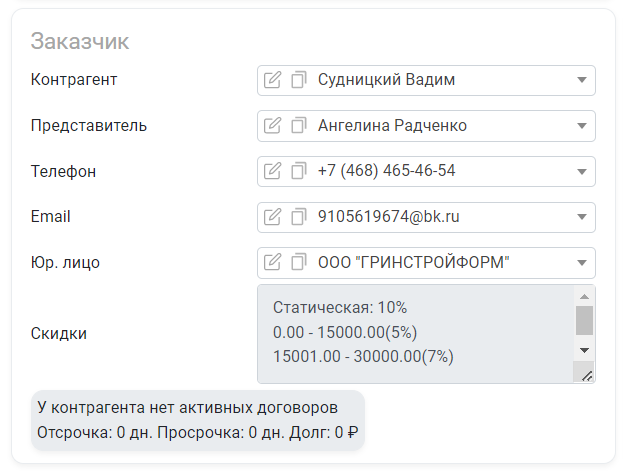The width and height of the screenshot is (624, 472).
Task: Expand the Телефон dropdown arrow
Action: click(582, 172)
